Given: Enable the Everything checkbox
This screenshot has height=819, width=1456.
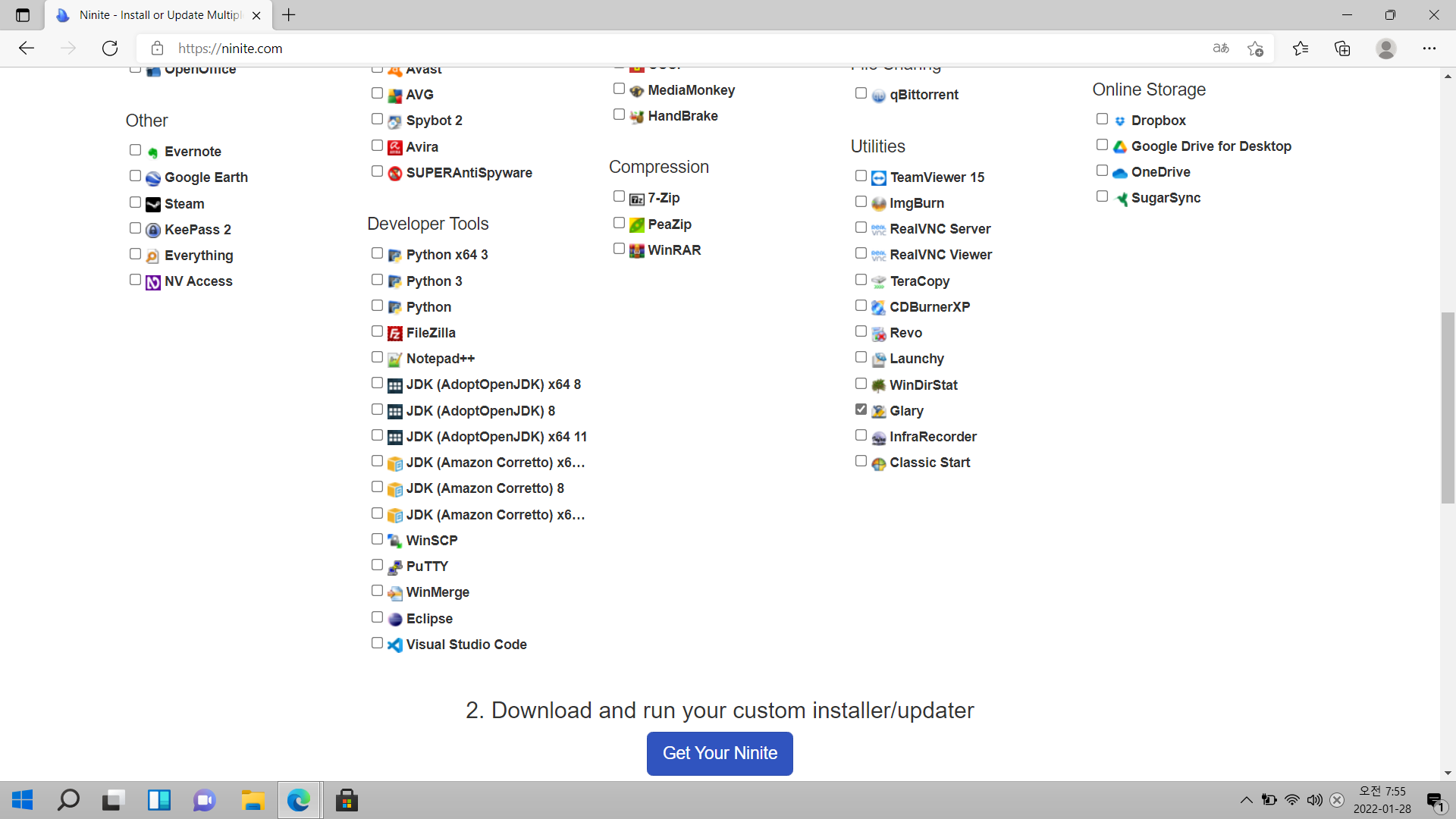Looking at the screenshot, I should point(135,254).
